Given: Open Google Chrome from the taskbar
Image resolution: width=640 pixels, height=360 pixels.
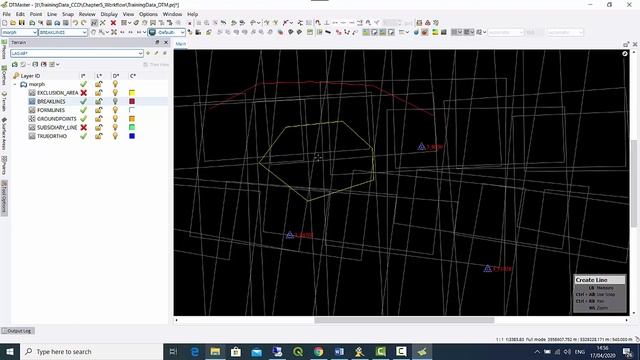Looking at the screenshot, I should click(318, 351).
